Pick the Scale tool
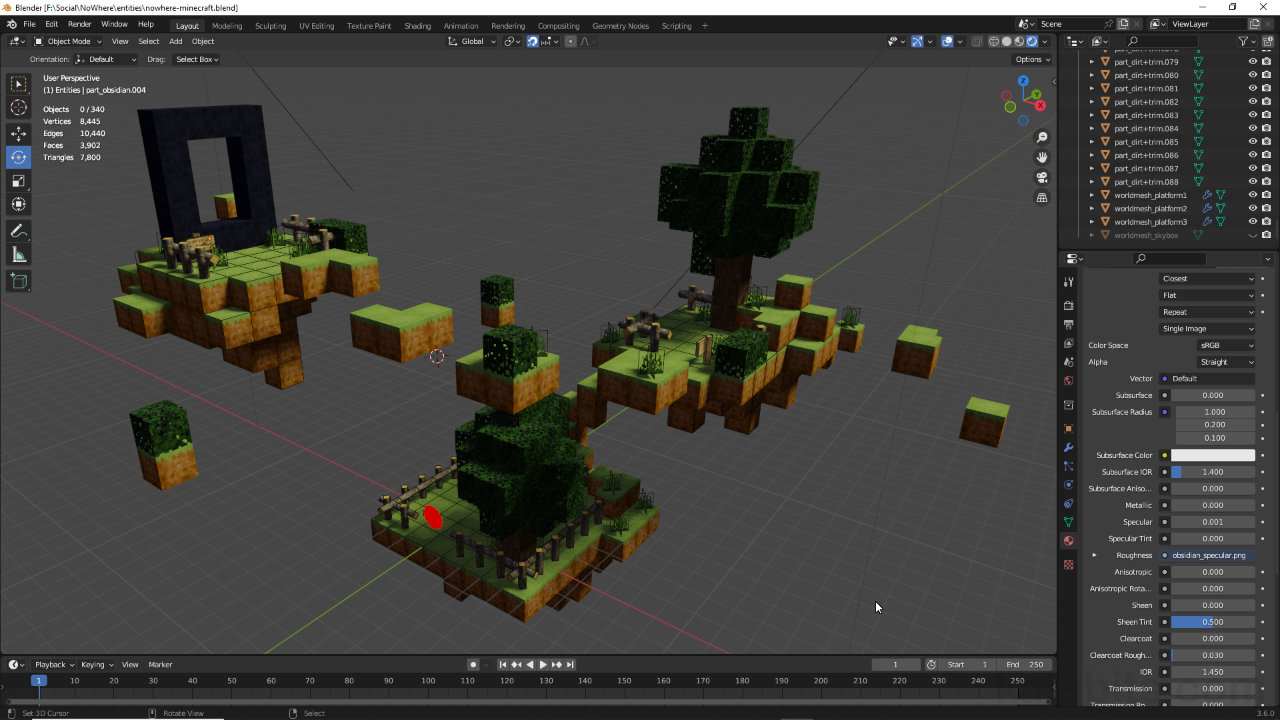Screen dimensions: 1280x720 coord(19,181)
